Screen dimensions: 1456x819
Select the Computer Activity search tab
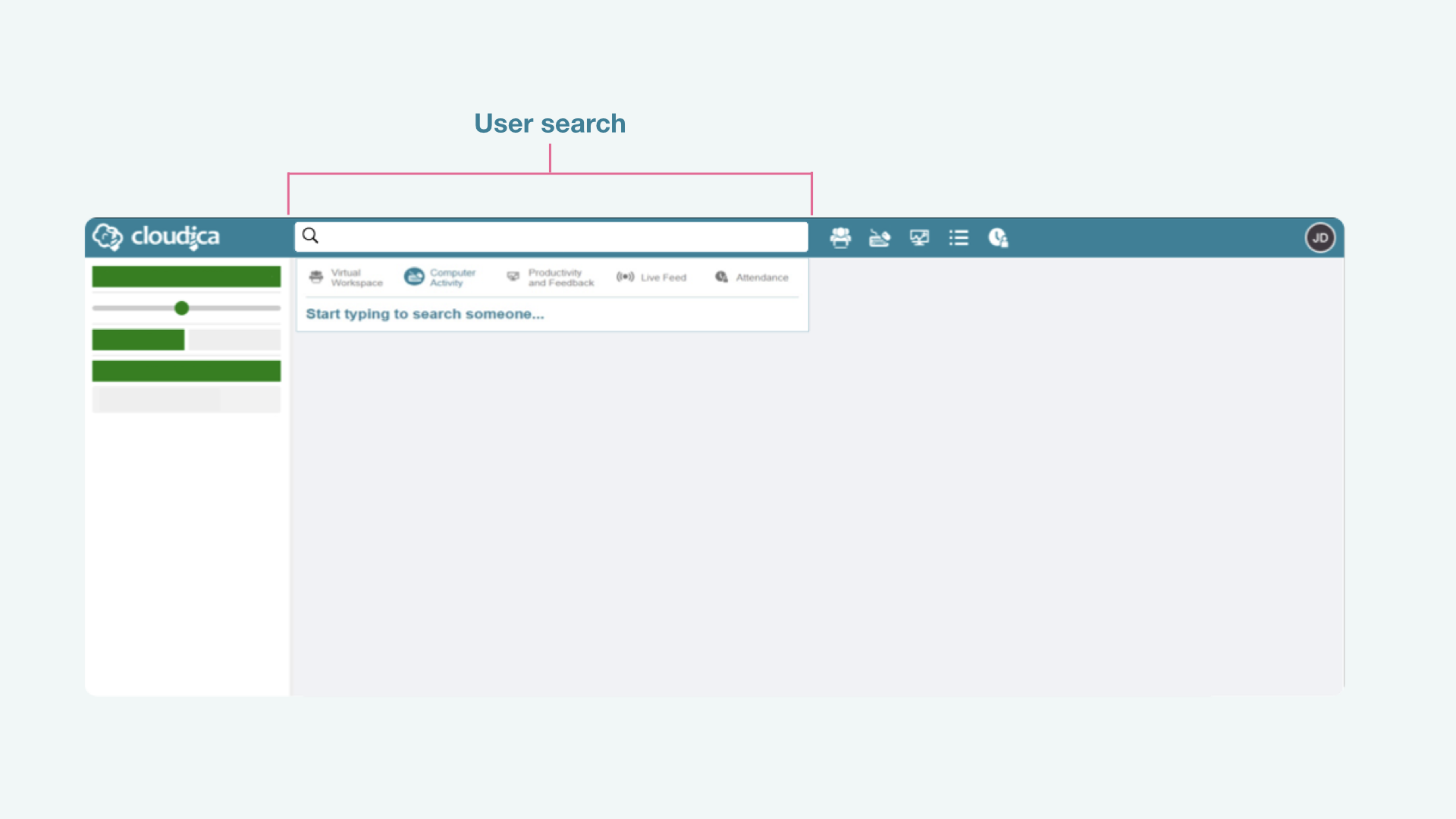[441, 278]
